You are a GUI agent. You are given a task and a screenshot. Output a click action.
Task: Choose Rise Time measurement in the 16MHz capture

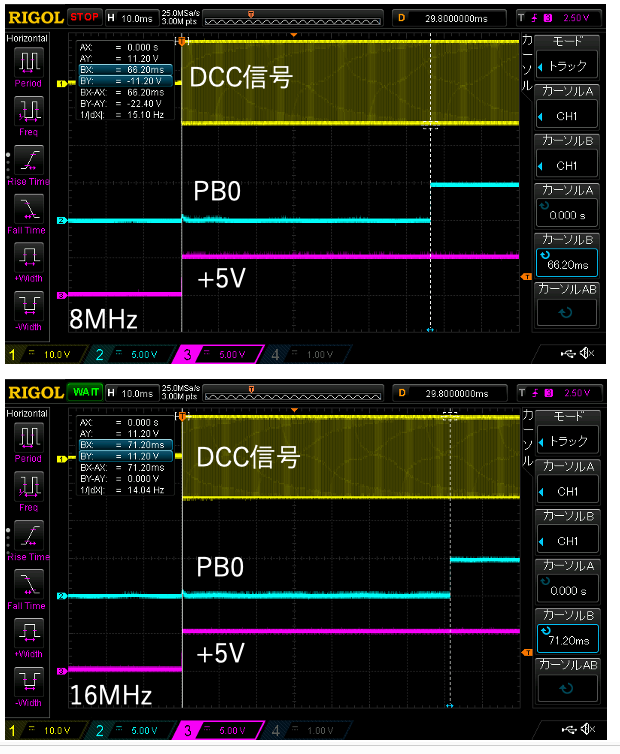pos(29,536)
